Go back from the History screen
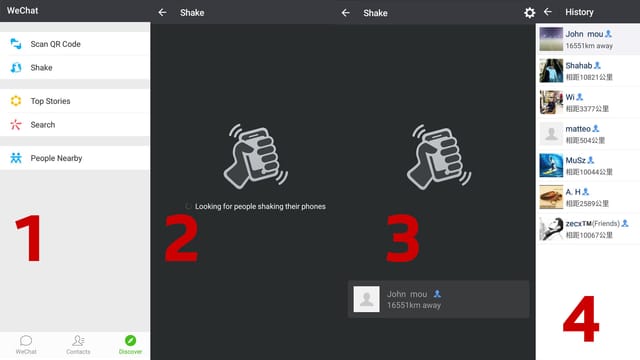640x360 pixels. click(x=548, y=12)
